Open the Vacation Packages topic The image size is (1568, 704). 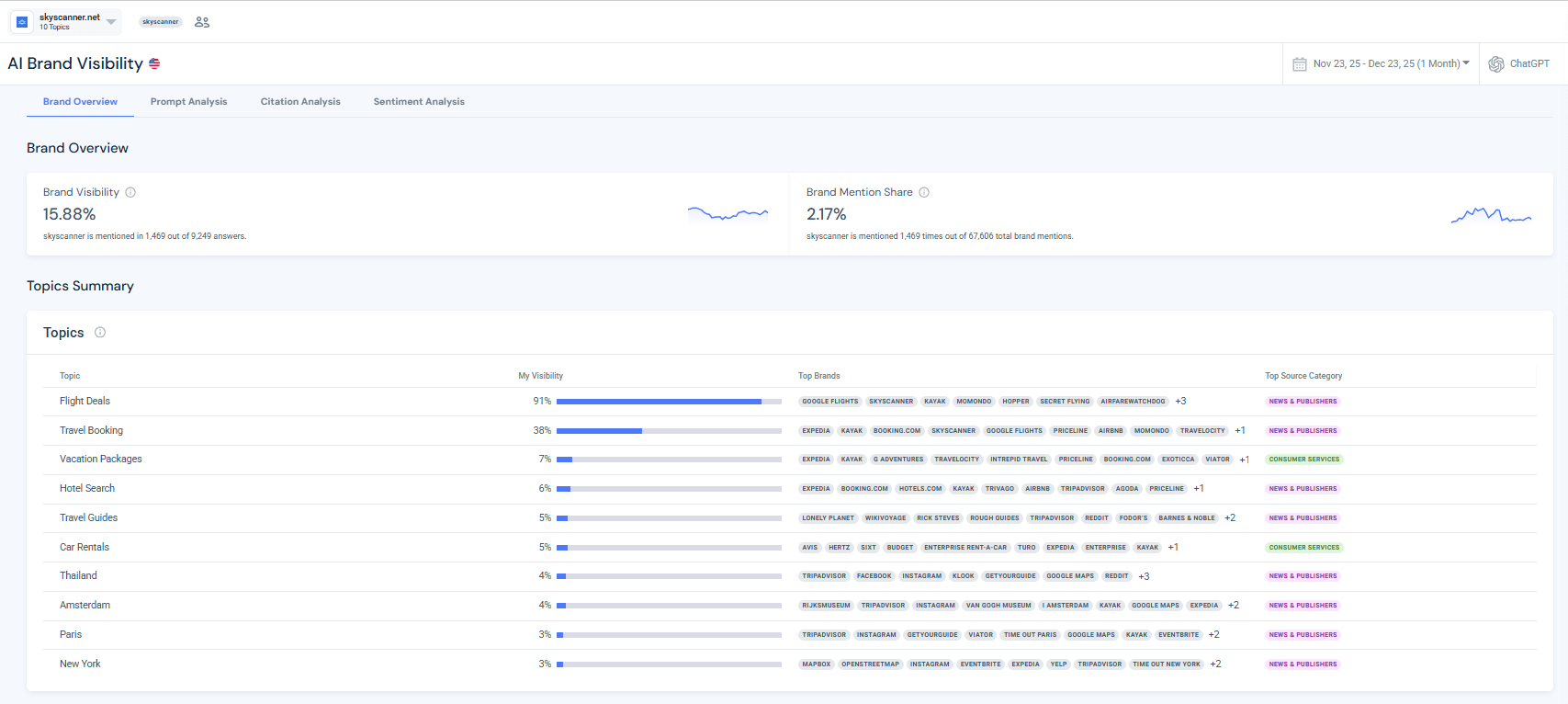(101, 459)
